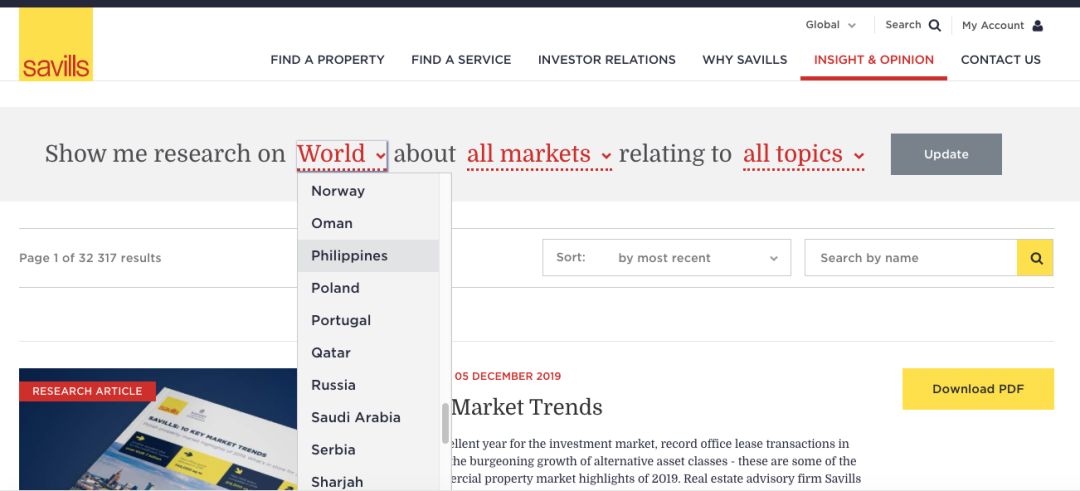The width and height of the screenshot is (1080, 491).
Task: Open the sort by most recent dropdown
Action: [666, 258]
